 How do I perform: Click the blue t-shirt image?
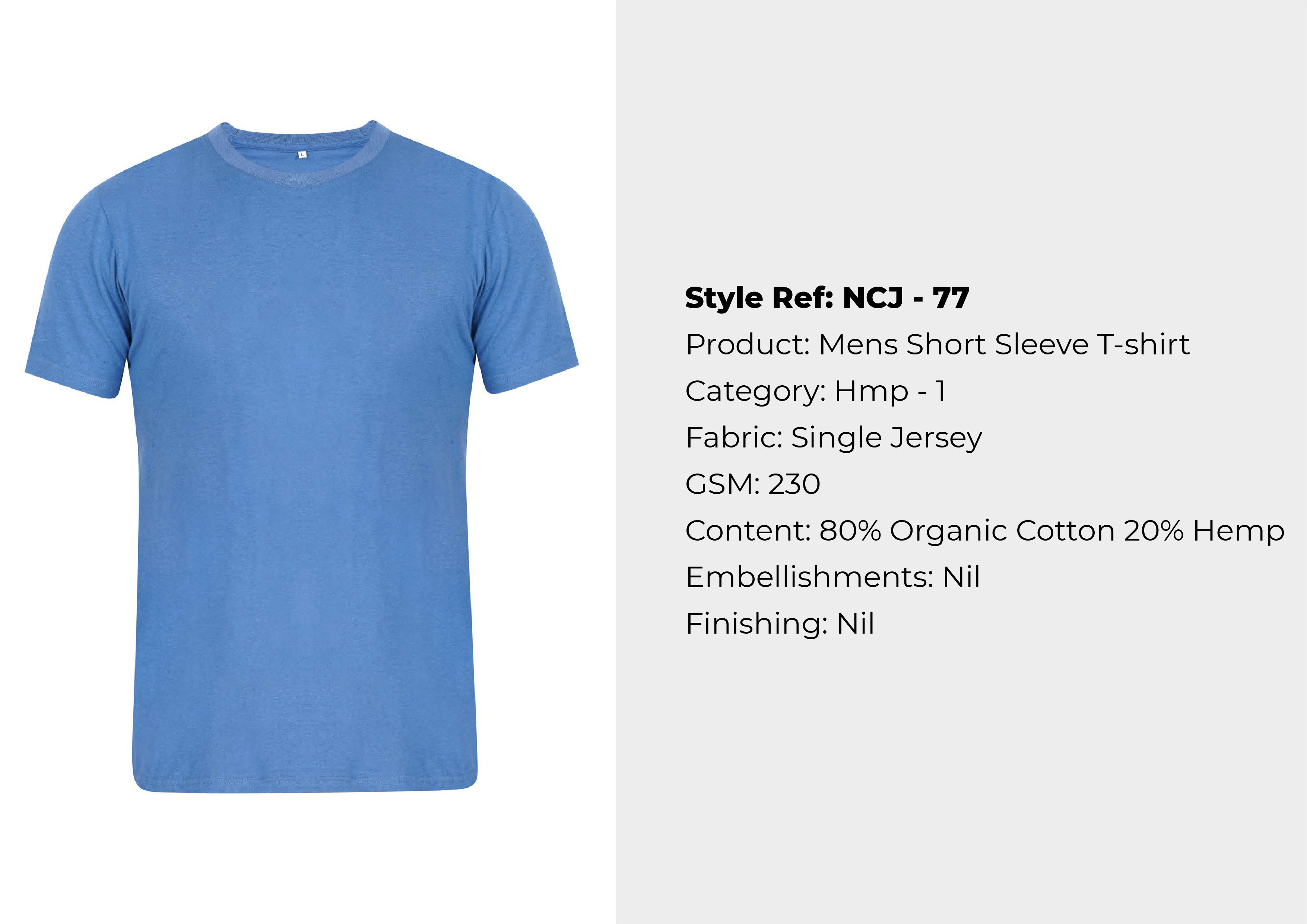[302, 455]
